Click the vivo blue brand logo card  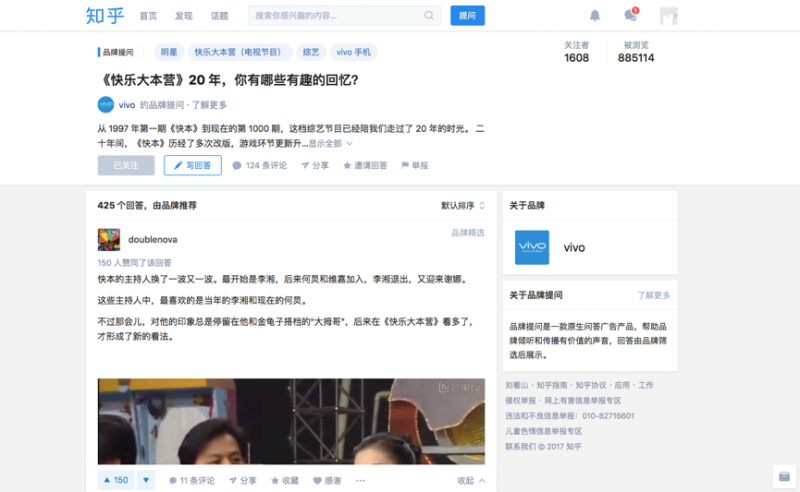click(532, 248)
